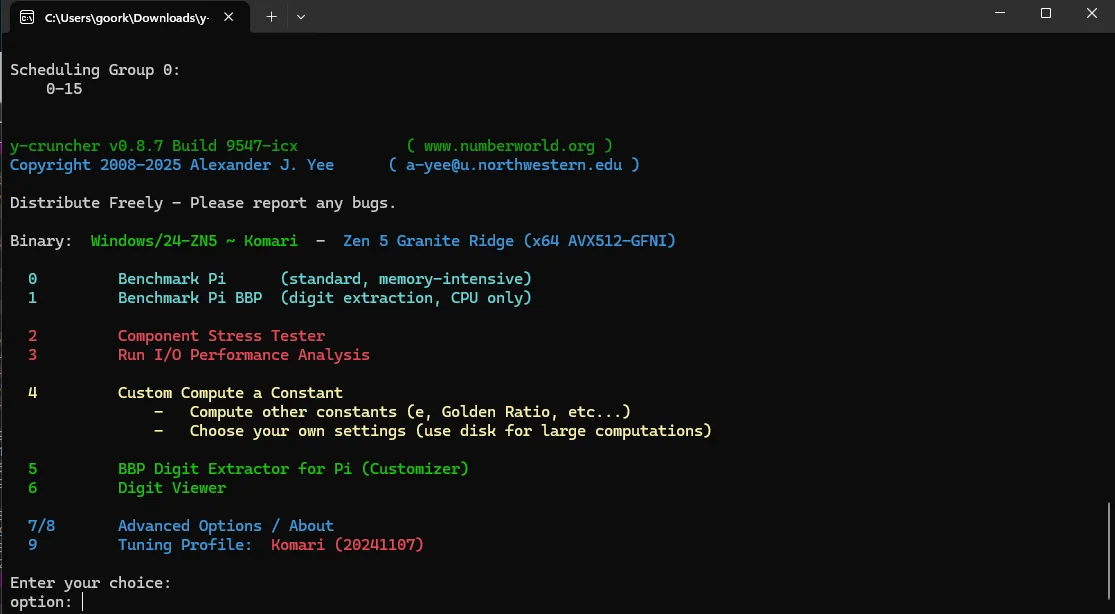This screenshot has width=1115, height=614.
Task: Click the terminal icon on the tab
Action: (27, 17)
